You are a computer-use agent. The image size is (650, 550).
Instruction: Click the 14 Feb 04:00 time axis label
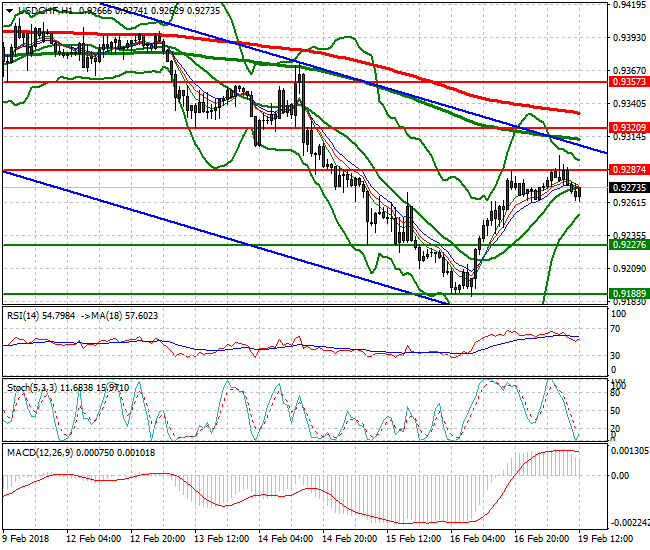pos(286,539)
